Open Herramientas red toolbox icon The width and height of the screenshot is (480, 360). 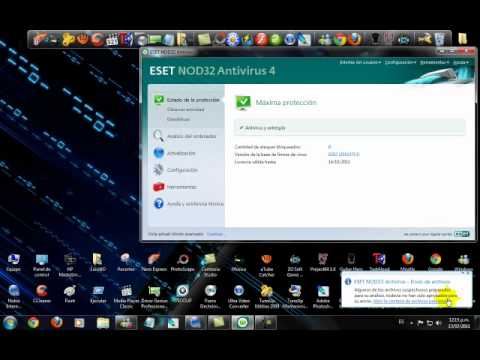tap(159, 187)
